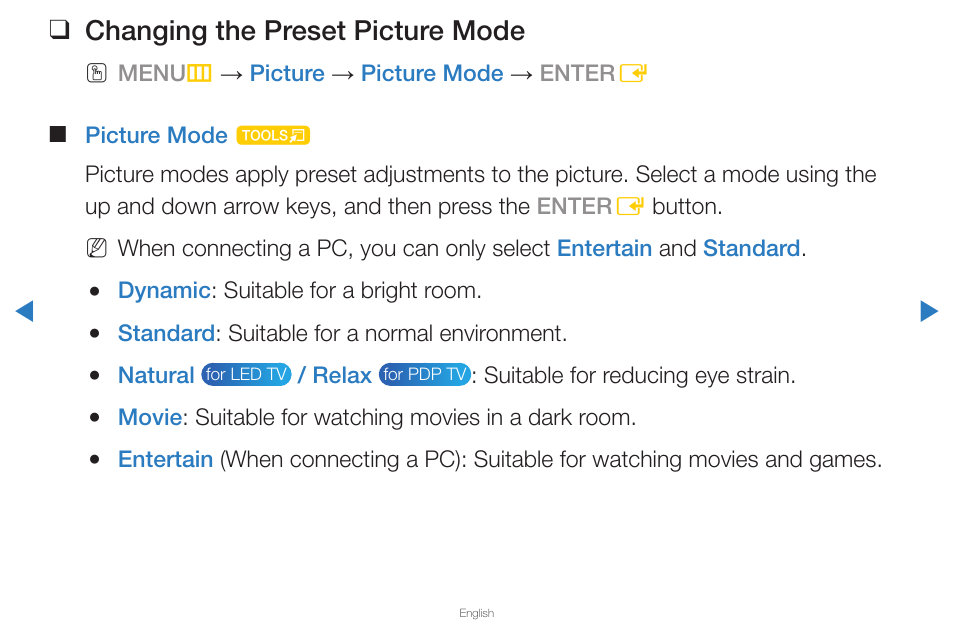This screenshot has height=624, width=954.
Task: Click the ENTER icon in the menu path
Action: (x=633, y=74)
